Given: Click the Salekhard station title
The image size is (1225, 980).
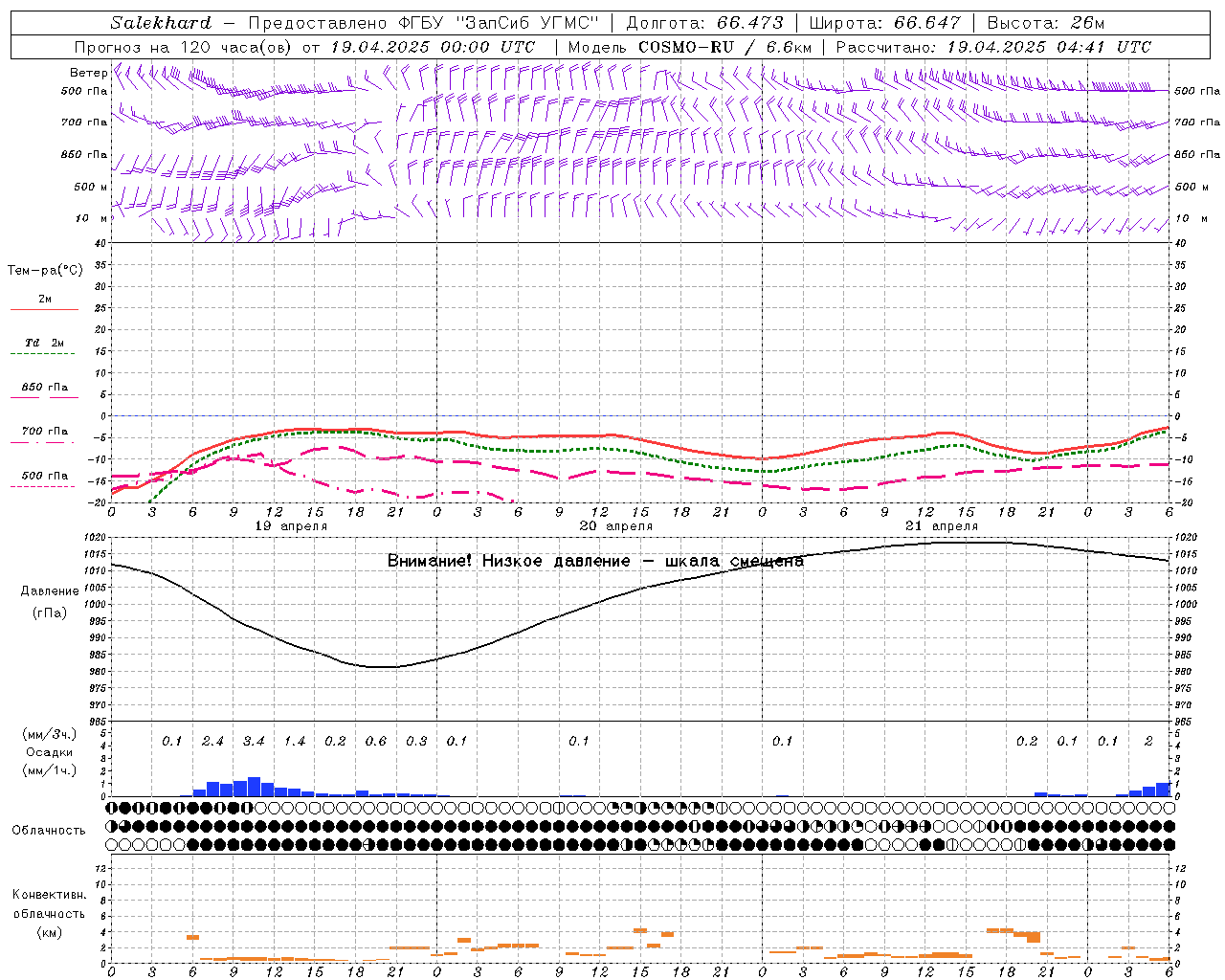Looking at the screenshot, I should pos(161,23).
